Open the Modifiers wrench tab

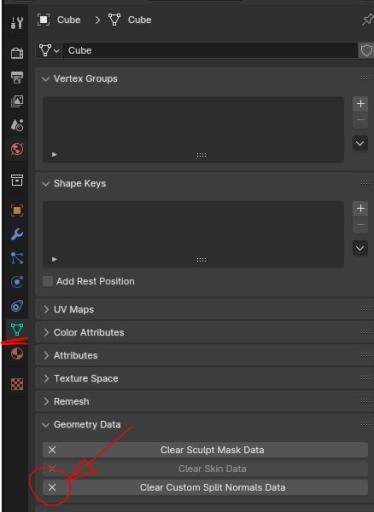pyautogui.click(x=17, y=234)
